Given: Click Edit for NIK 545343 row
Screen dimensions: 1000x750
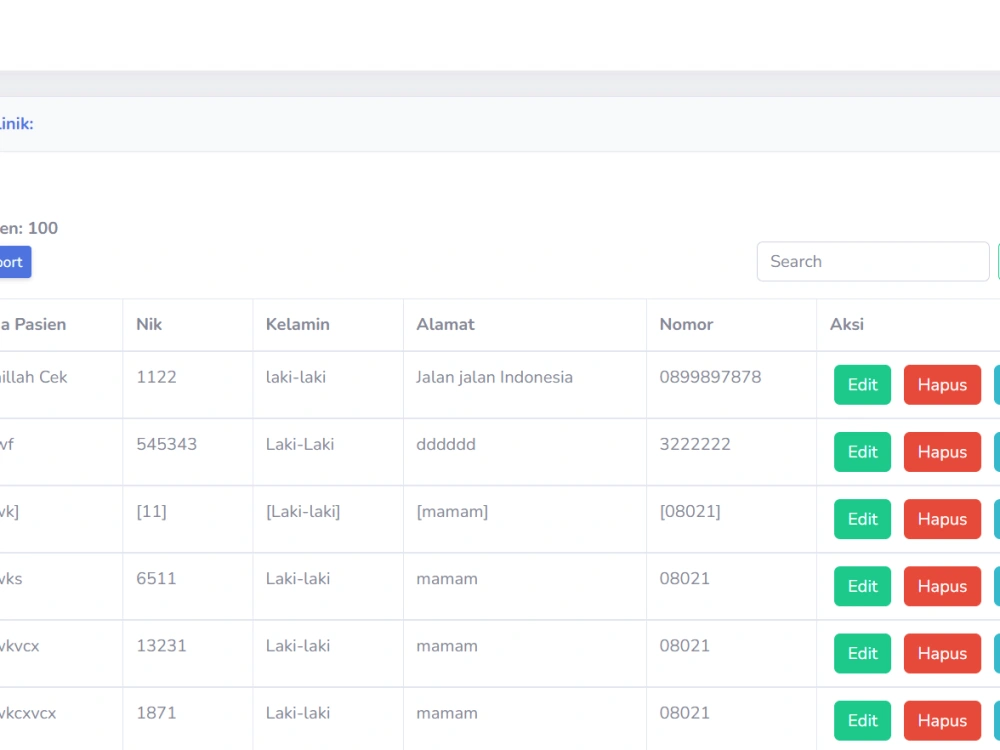Looking at the screenshot, I should click(862, 452).
